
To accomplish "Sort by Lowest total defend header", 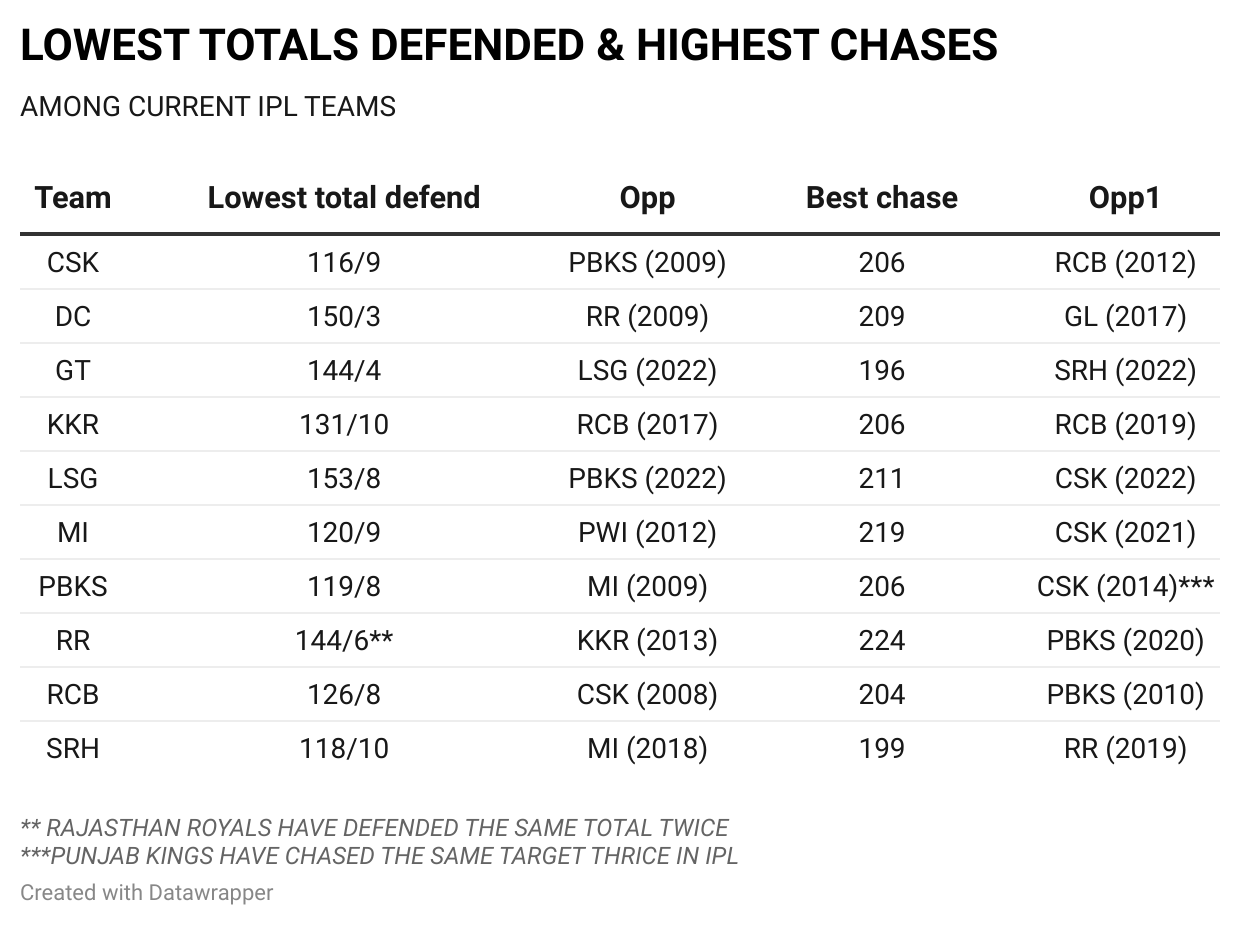I will pyautogui.click(x=344, y=198).
